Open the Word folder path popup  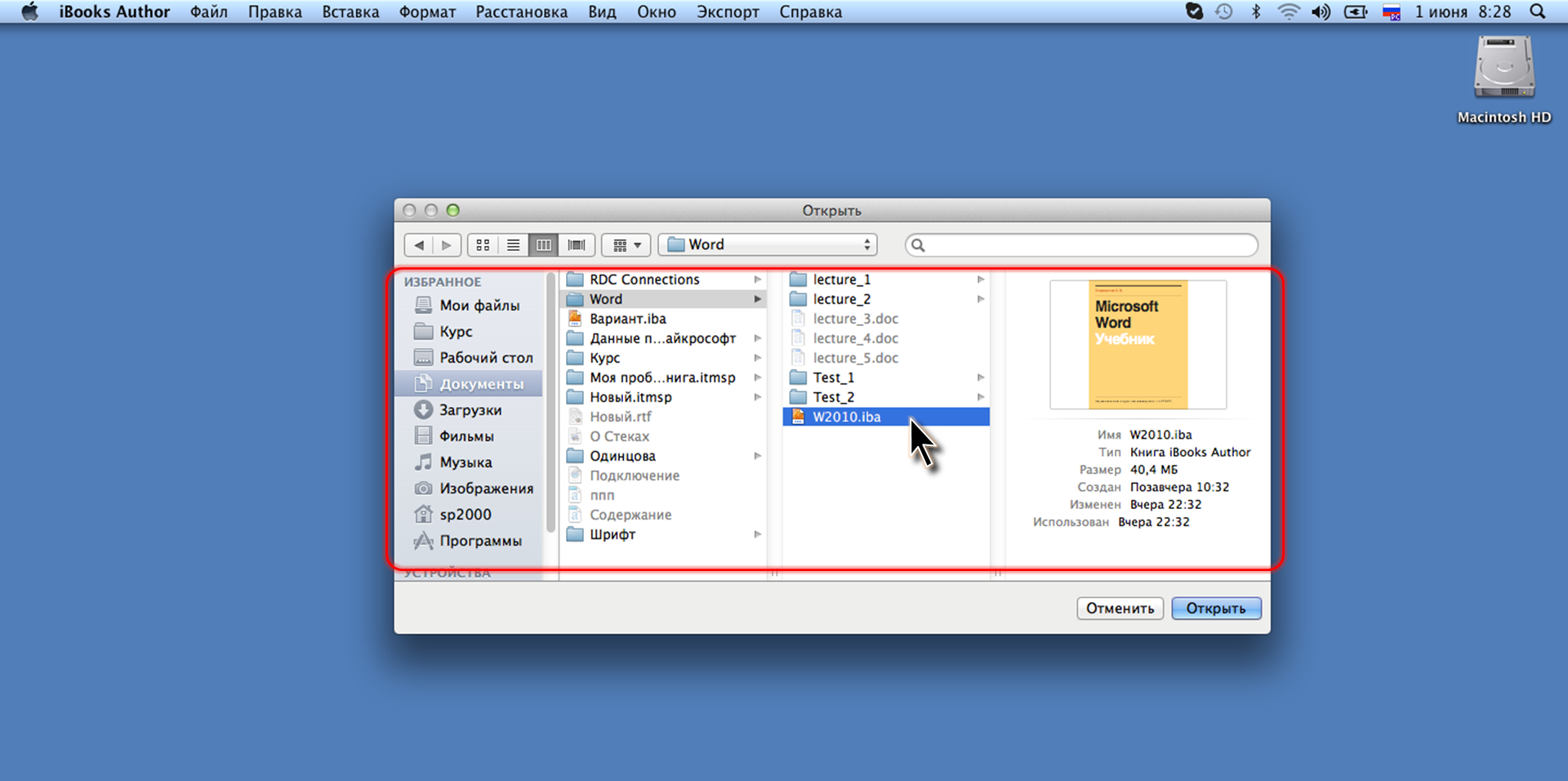tap(768, 245)
